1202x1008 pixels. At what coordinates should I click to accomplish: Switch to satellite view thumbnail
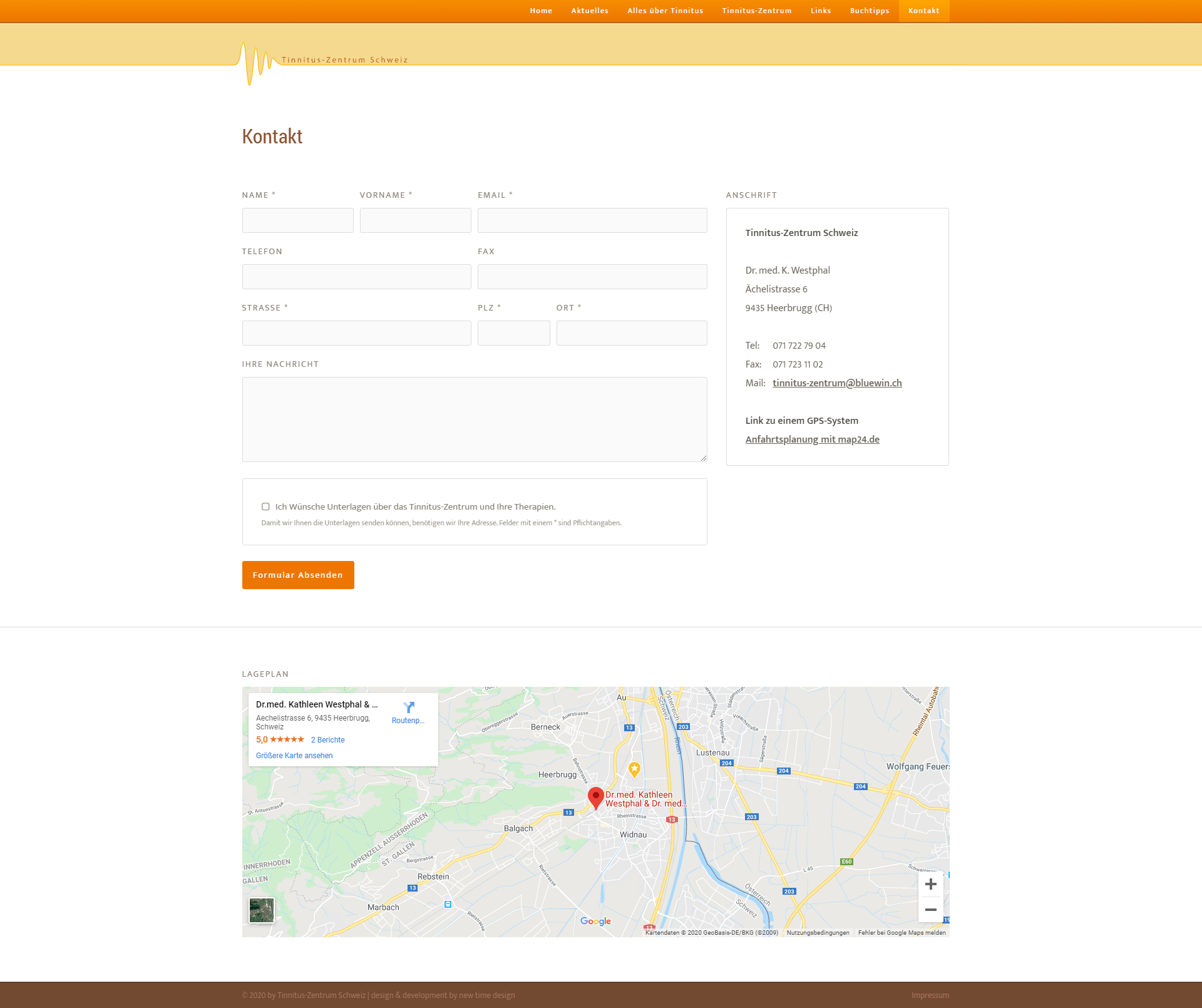point(262,910)
